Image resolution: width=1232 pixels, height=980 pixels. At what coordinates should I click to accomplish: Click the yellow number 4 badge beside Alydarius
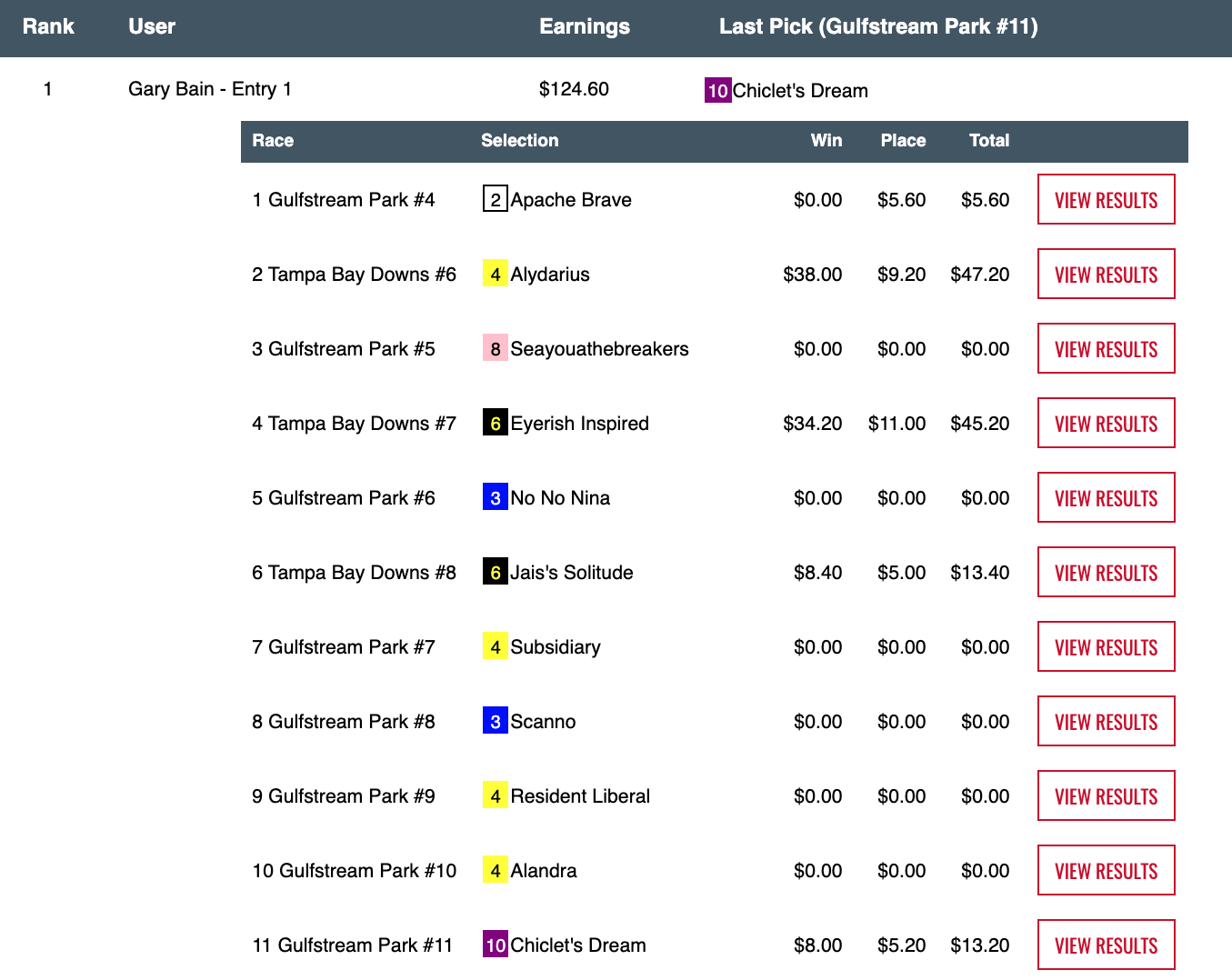click(495, 275)
